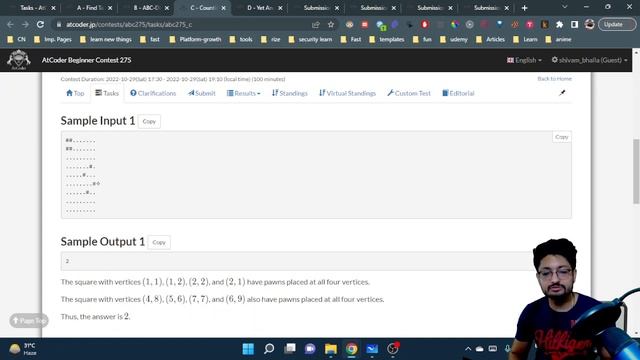This screenshot has width=640, height=360.
Task: Open the Custom Test tab
Action: (409, 93)
